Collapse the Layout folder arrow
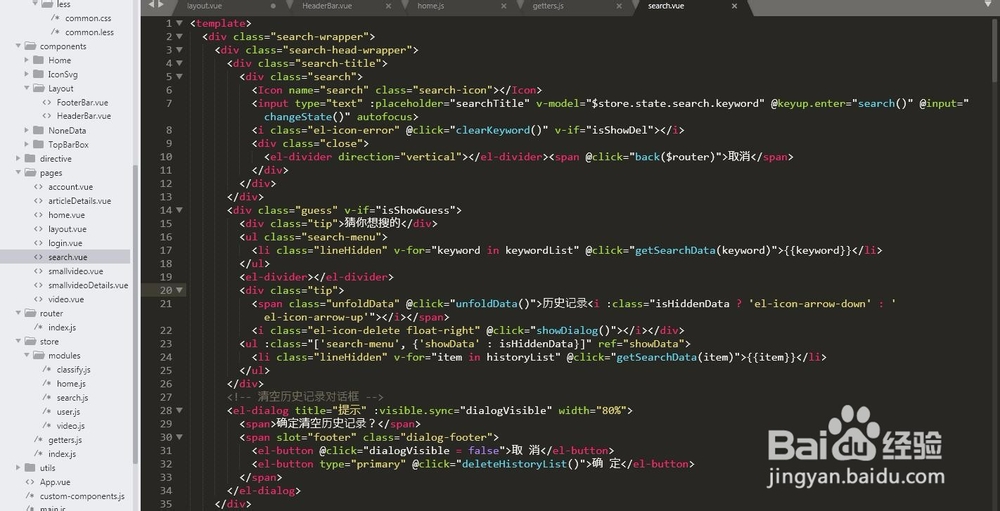Image resolution: width=1000 pixels, height=511 pixels. (27, 88)
